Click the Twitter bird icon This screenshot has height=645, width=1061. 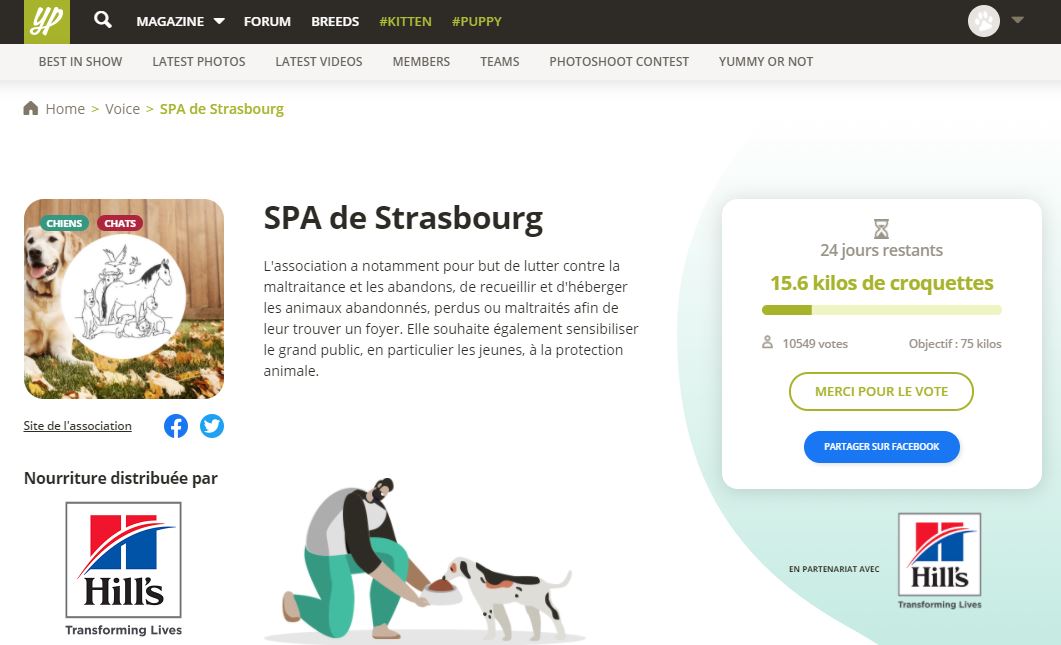[x=212, y=426]
